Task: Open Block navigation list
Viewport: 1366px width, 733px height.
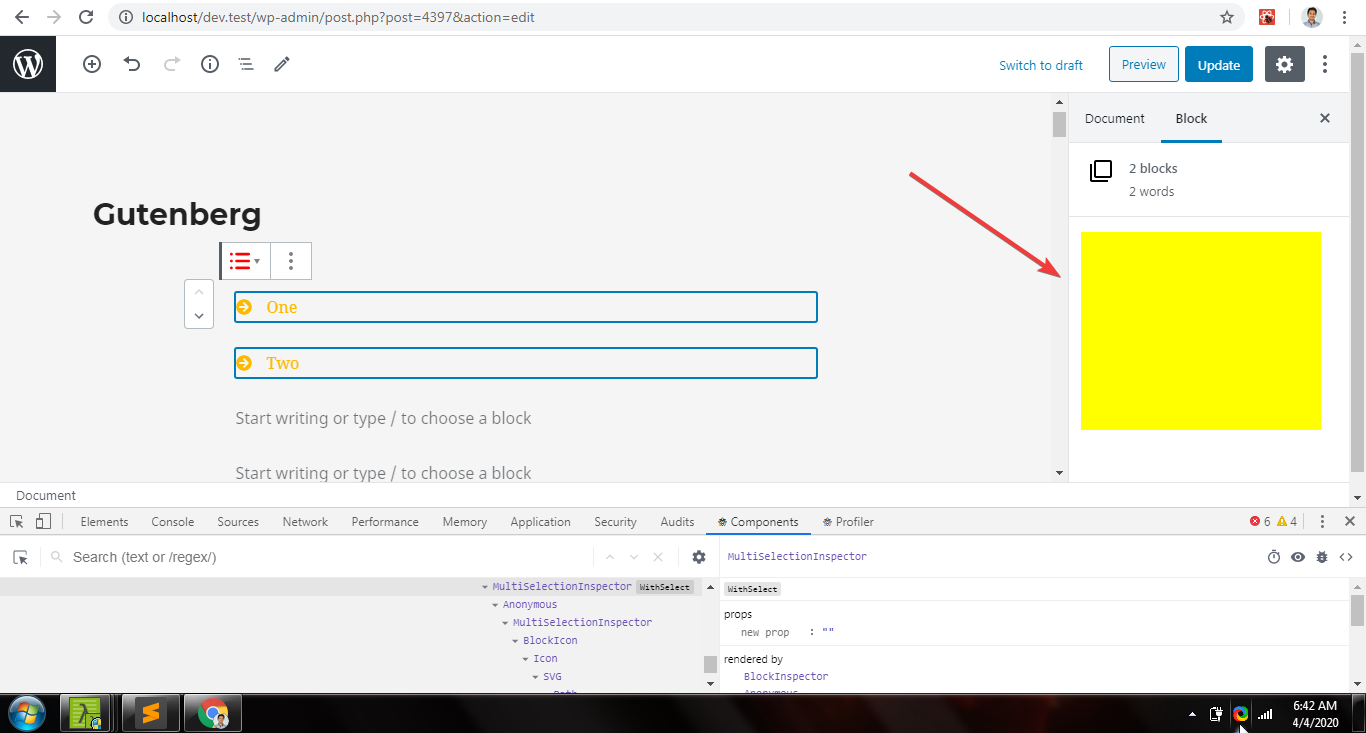Action: tap(246, 64)
